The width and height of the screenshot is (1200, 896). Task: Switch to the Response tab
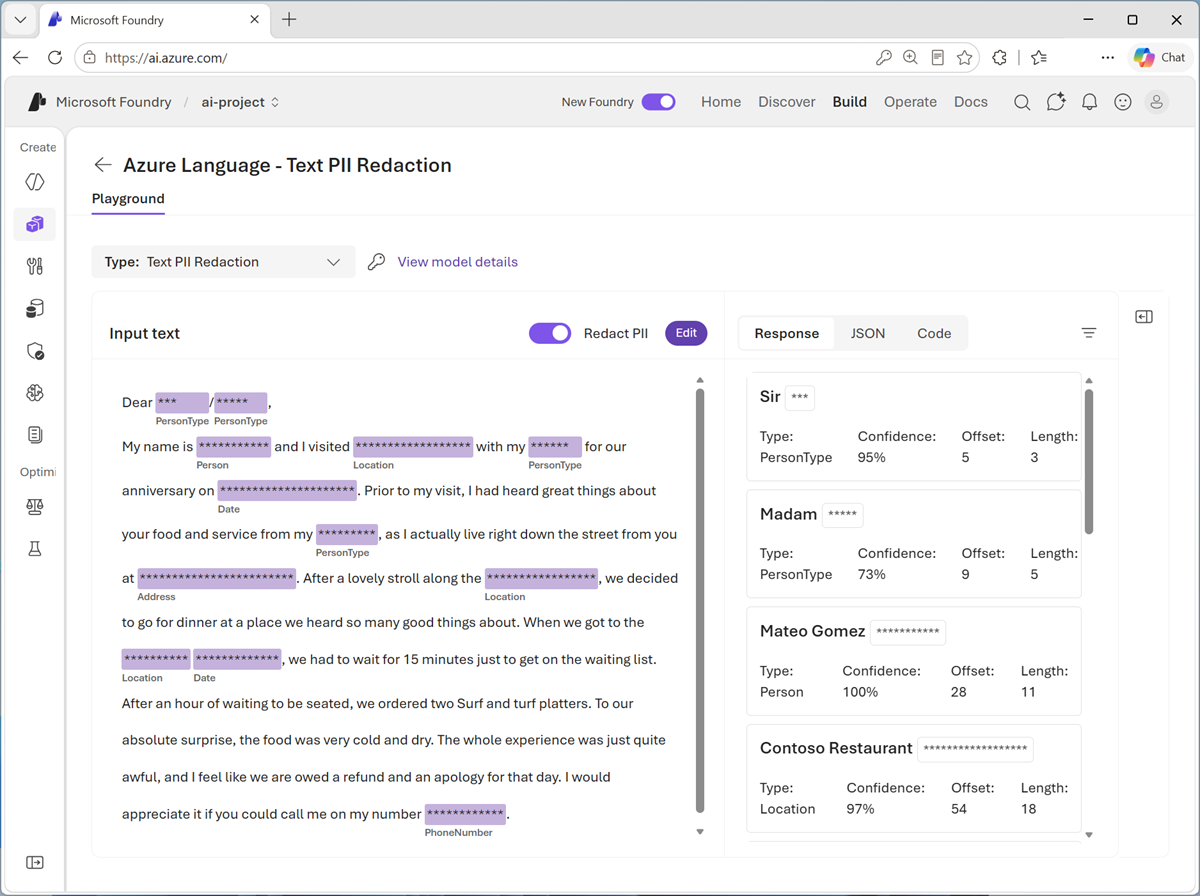(x=787, y=334)
